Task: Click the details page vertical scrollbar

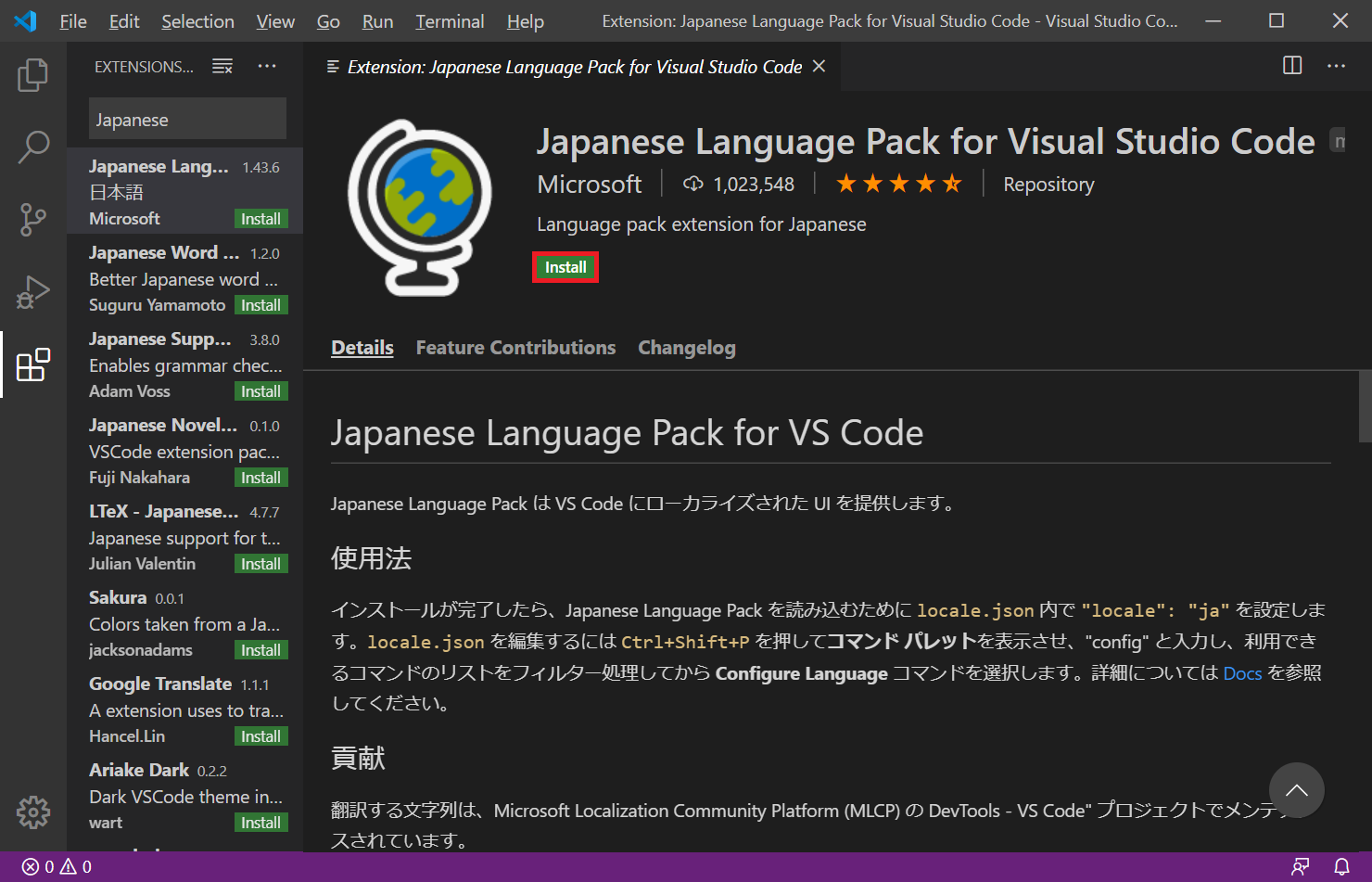Action: (1365, 405)
